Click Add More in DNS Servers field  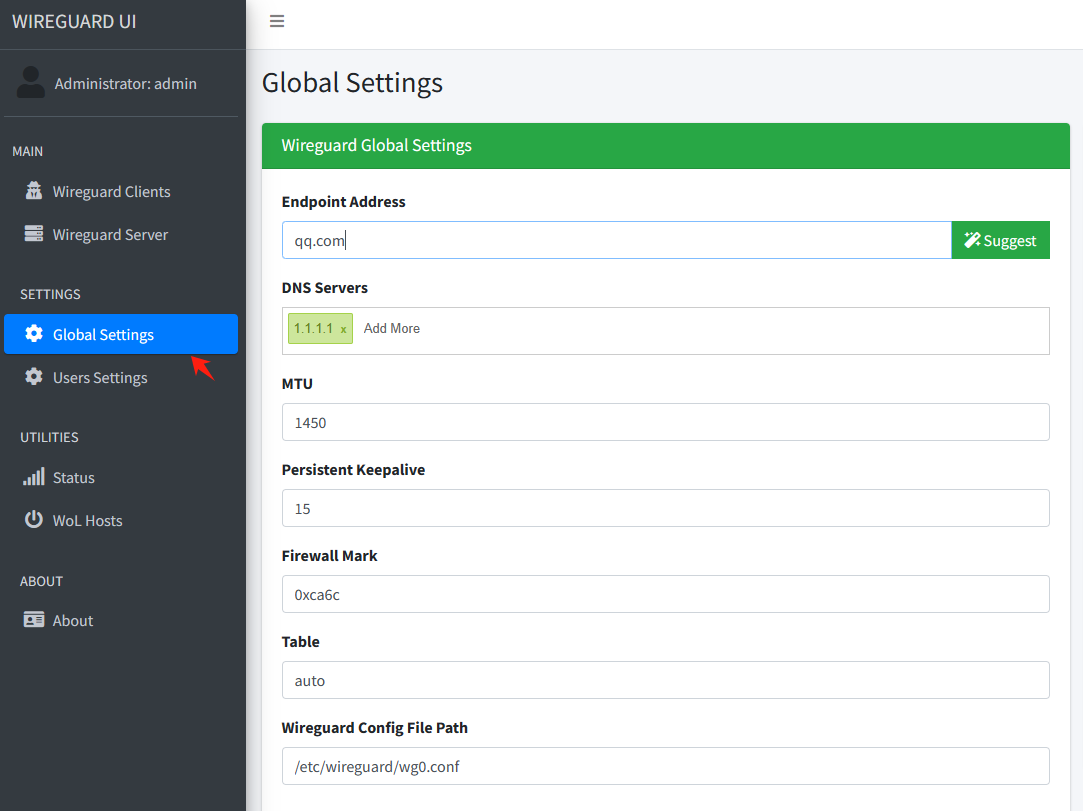click(x=392, y=329)
